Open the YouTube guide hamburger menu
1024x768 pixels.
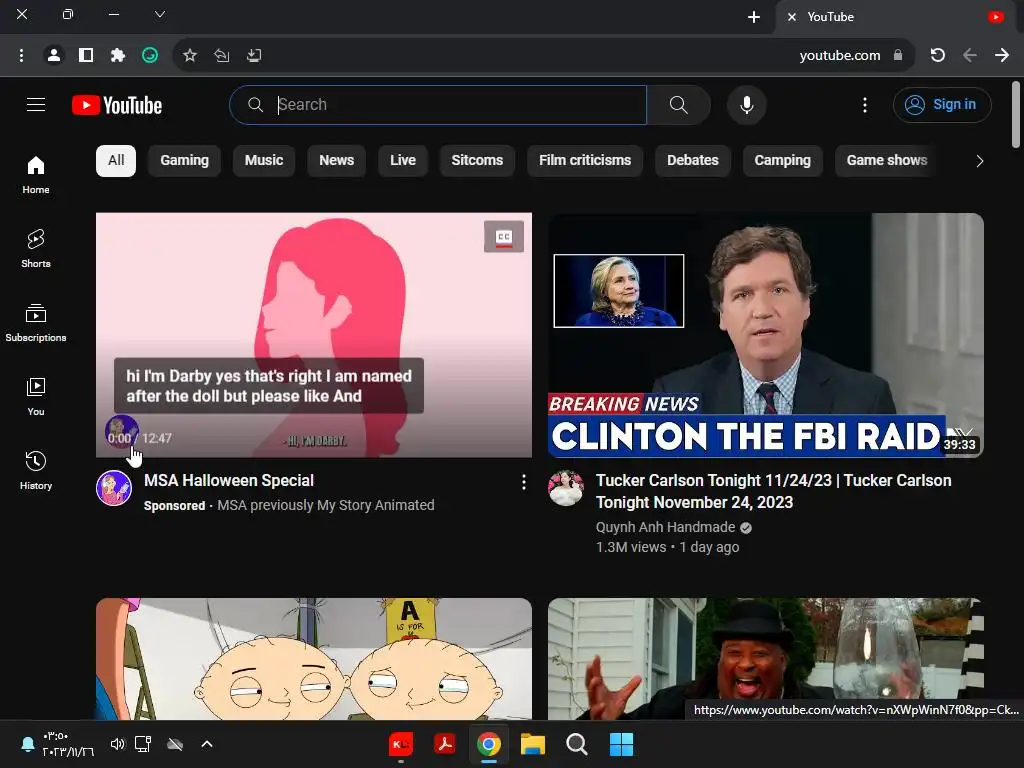36,104
